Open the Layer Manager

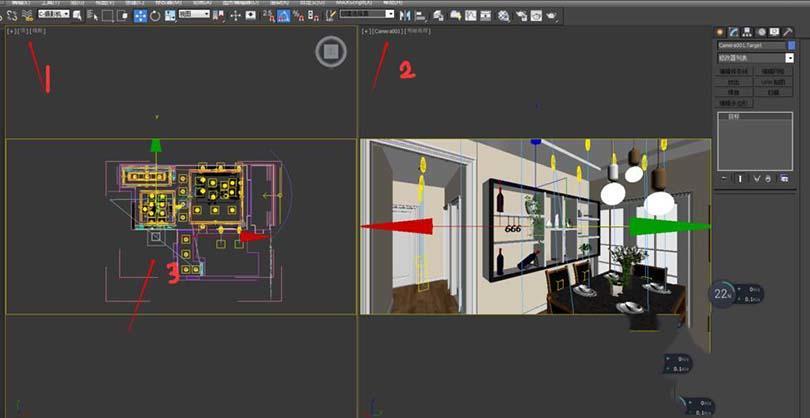(438, 16)
